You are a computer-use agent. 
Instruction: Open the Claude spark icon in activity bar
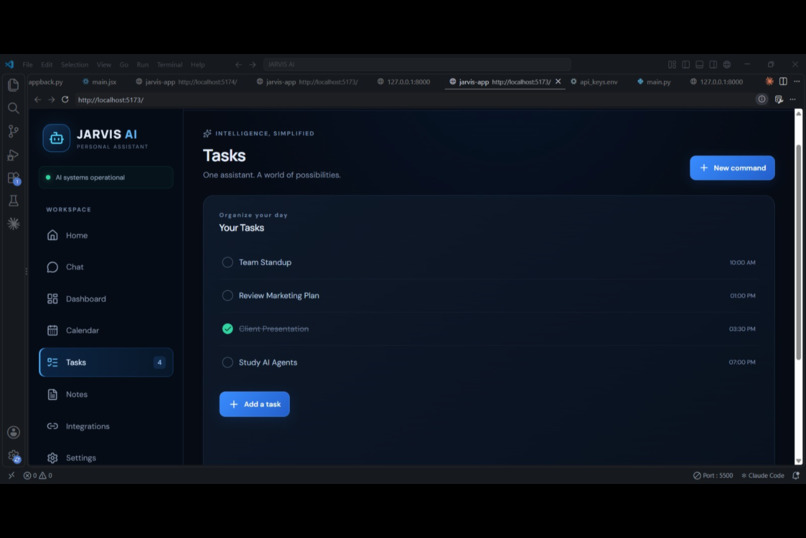tap(13, 224)
